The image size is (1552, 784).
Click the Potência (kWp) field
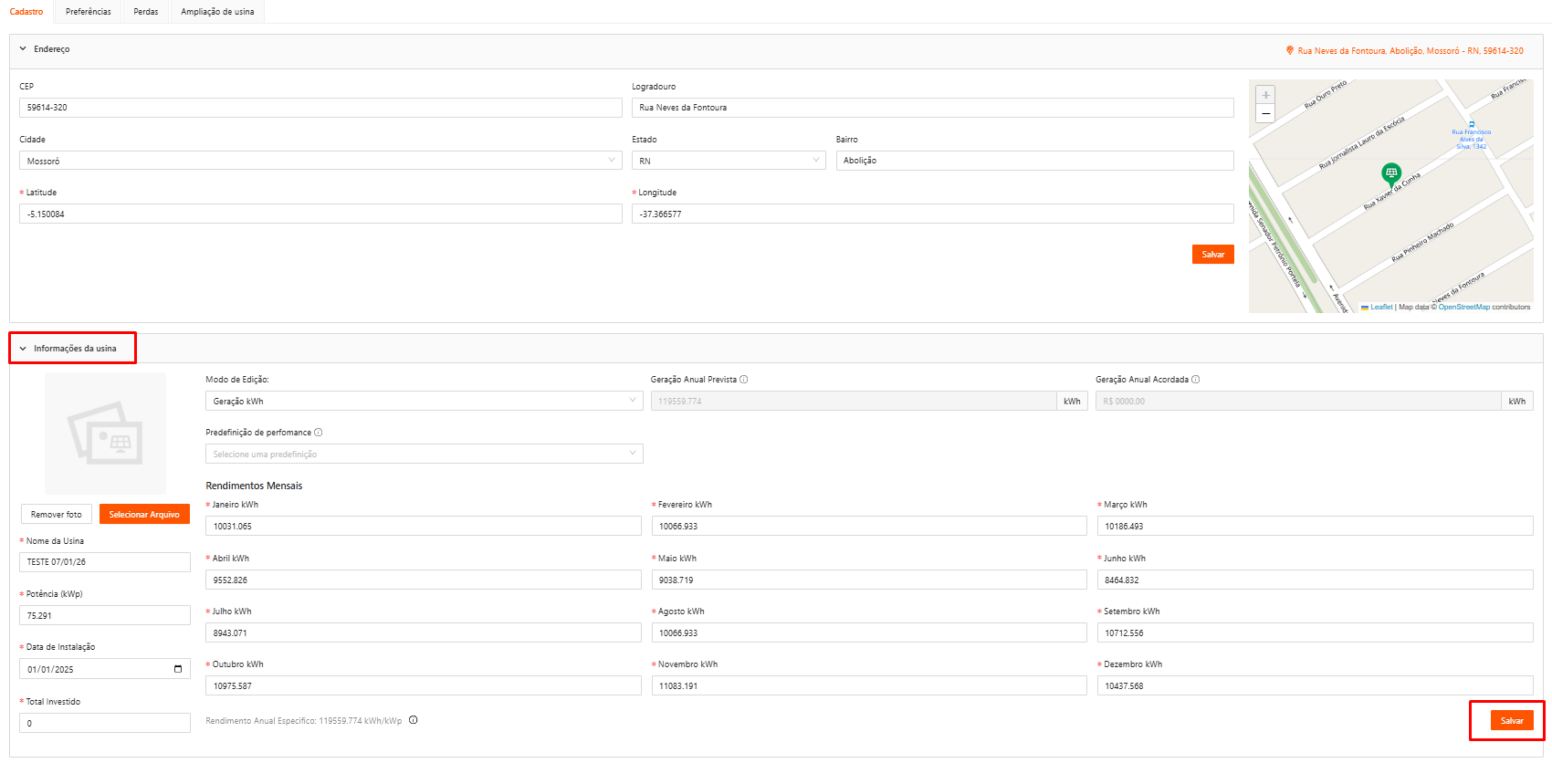click(105, 615)
